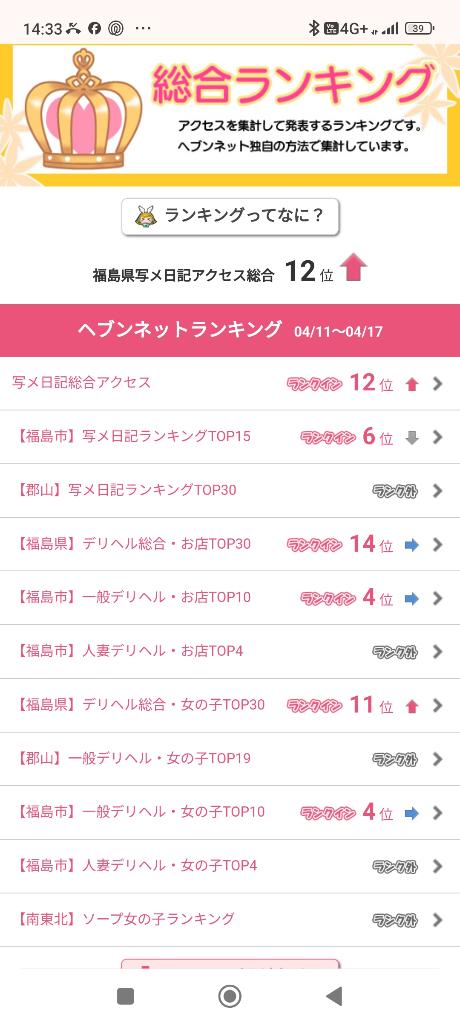Tap the ヘブンネットランキング pink header bar
460x1024 pixels.
click(230, 330)
